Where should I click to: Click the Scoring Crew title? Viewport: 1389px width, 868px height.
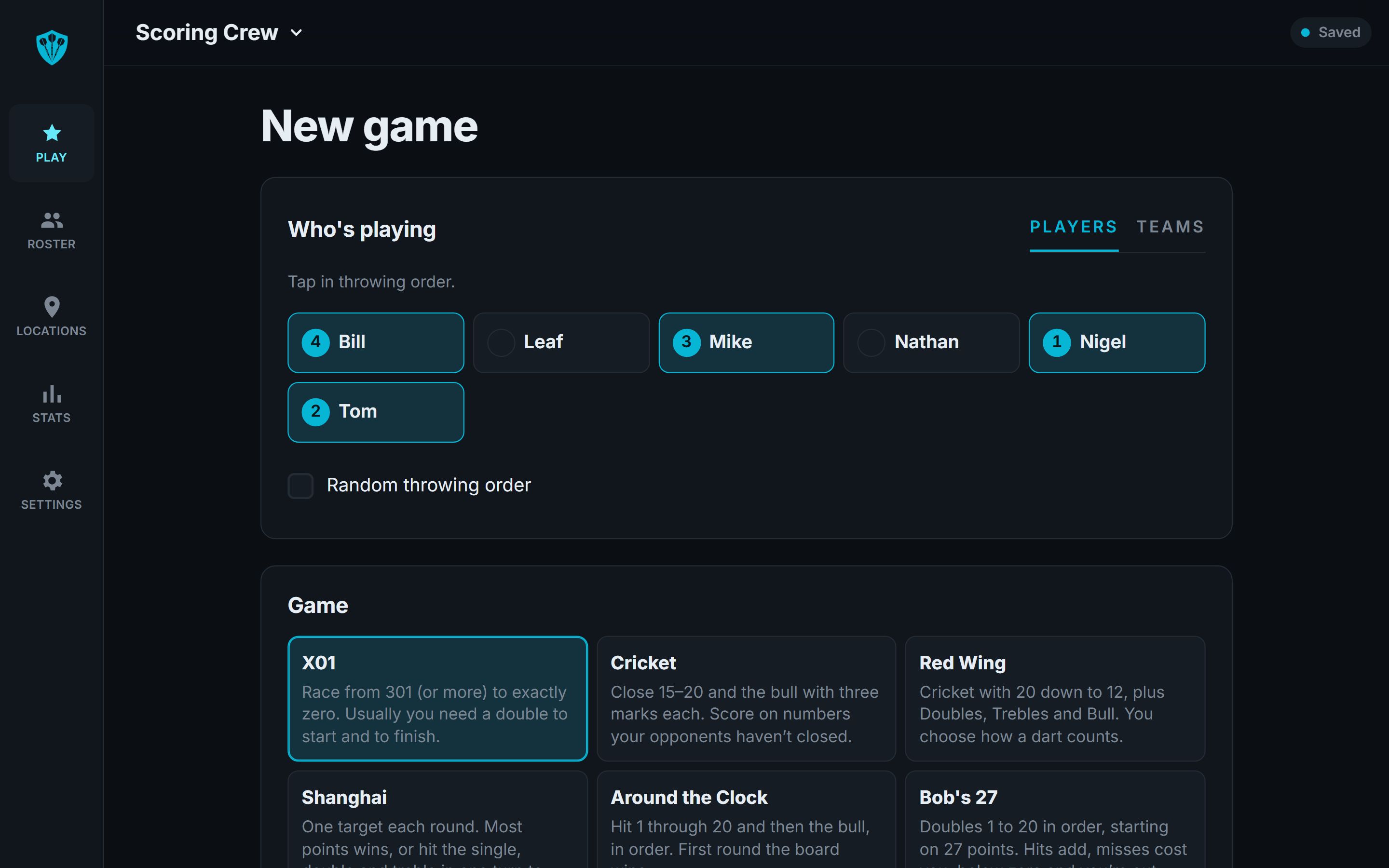206,33
